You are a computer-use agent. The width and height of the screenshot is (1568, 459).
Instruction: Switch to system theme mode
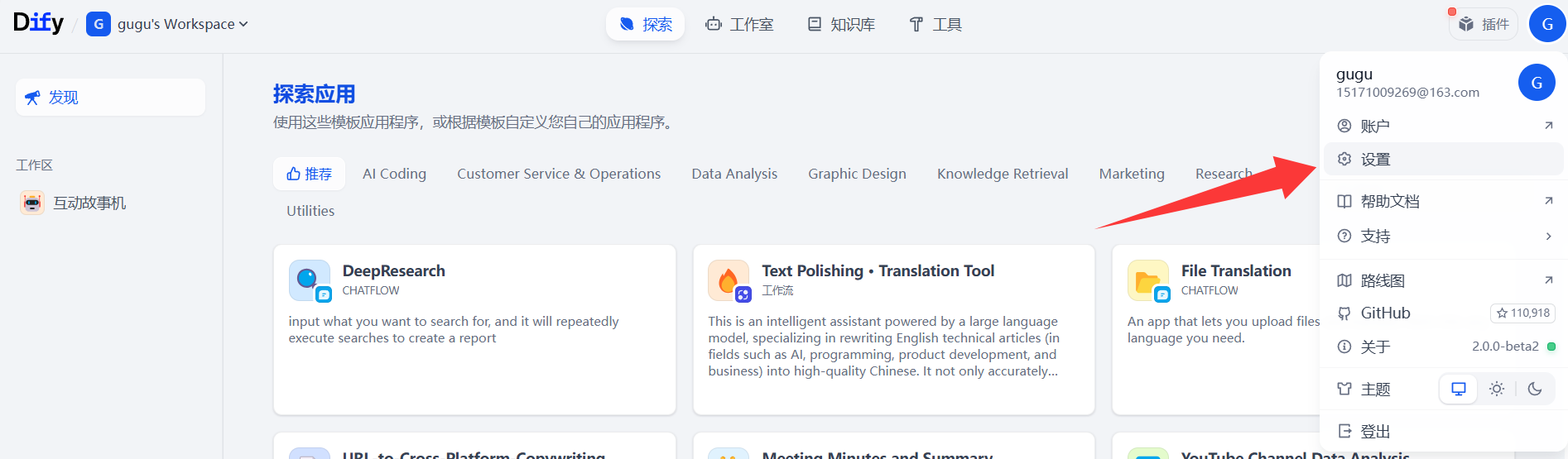tap(1458, 389)
